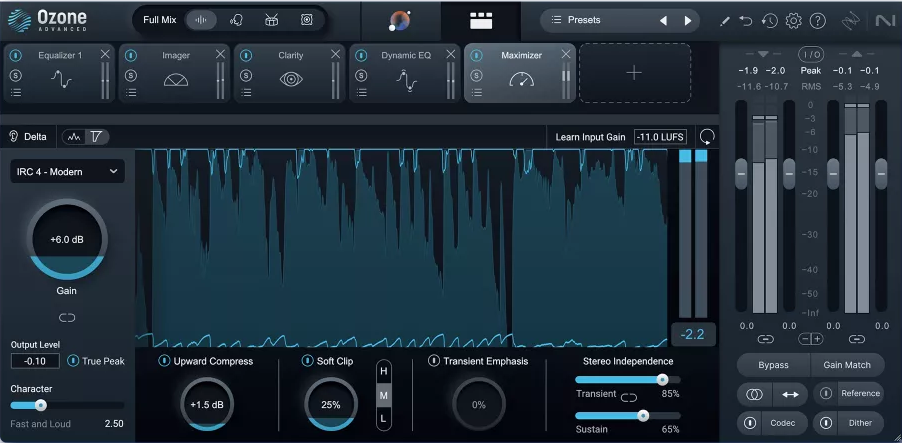Remove the Clarity module
The height and width of the screenshot is (443, 902).
335,54
